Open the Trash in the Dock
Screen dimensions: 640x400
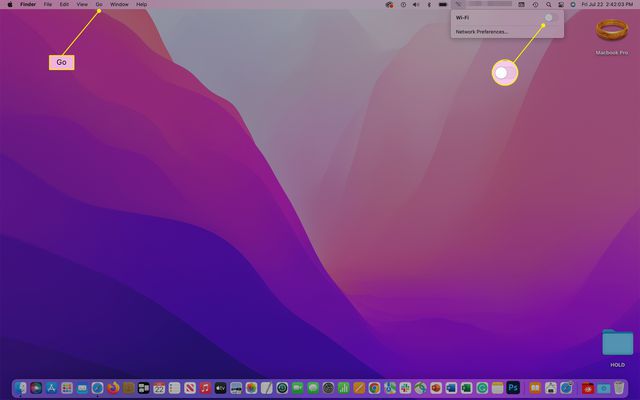coord(619,387)
